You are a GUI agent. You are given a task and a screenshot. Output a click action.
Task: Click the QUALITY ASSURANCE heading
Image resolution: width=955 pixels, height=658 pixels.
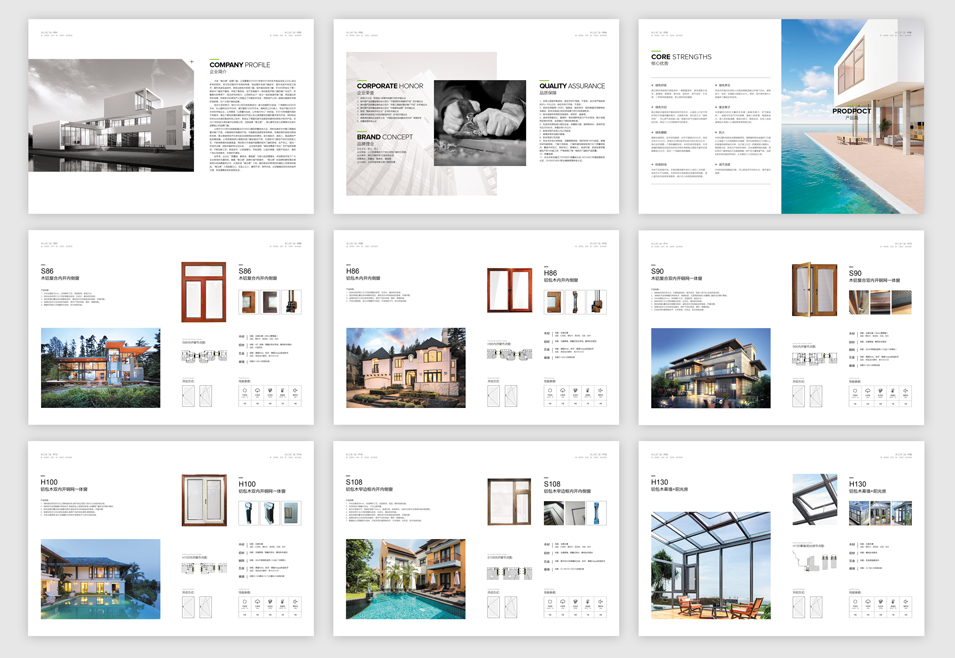coord(572,86)
